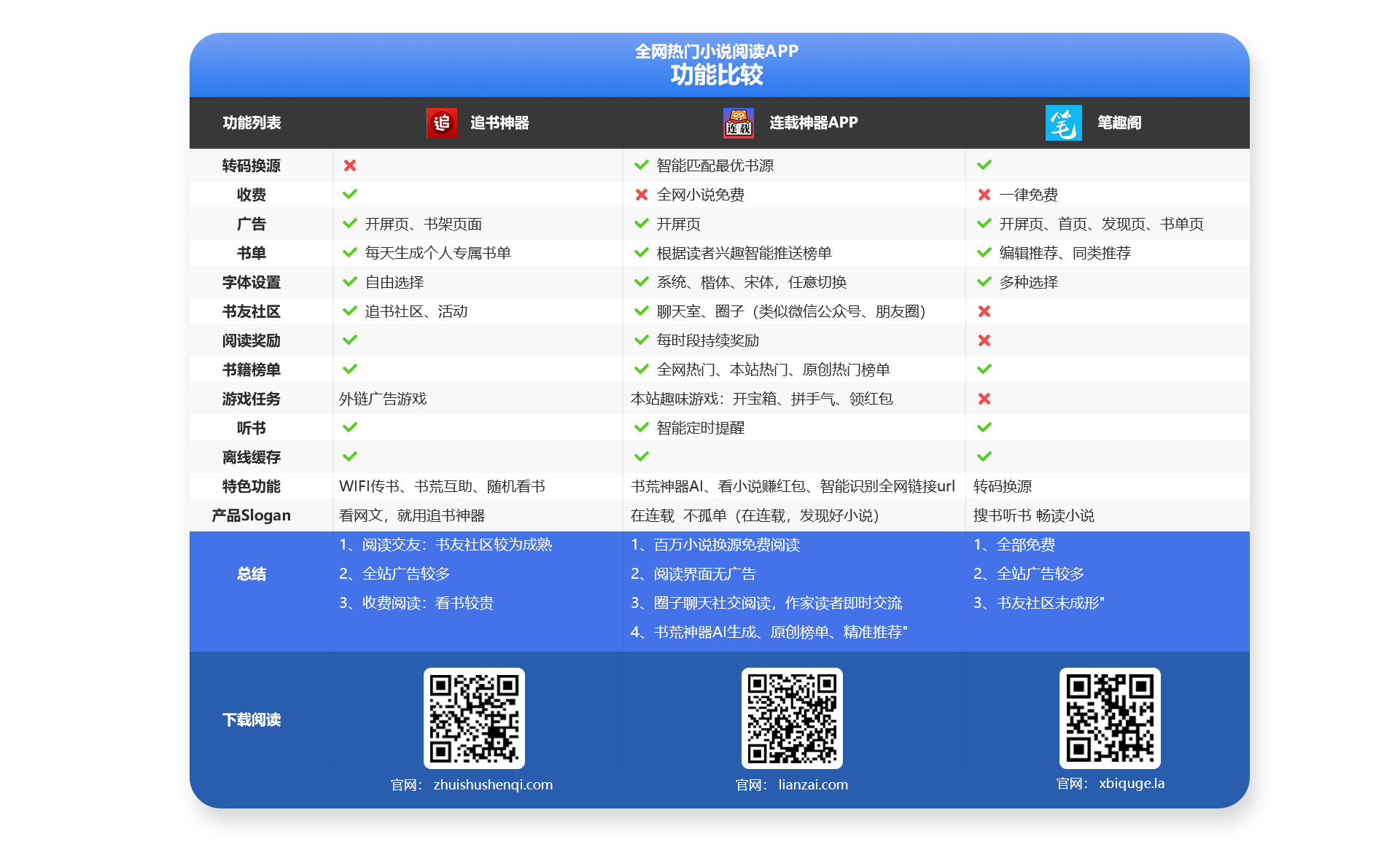Click the red X in 笔趣阁 游戏任务 row

pyautogui.click(x=984, y=399)
